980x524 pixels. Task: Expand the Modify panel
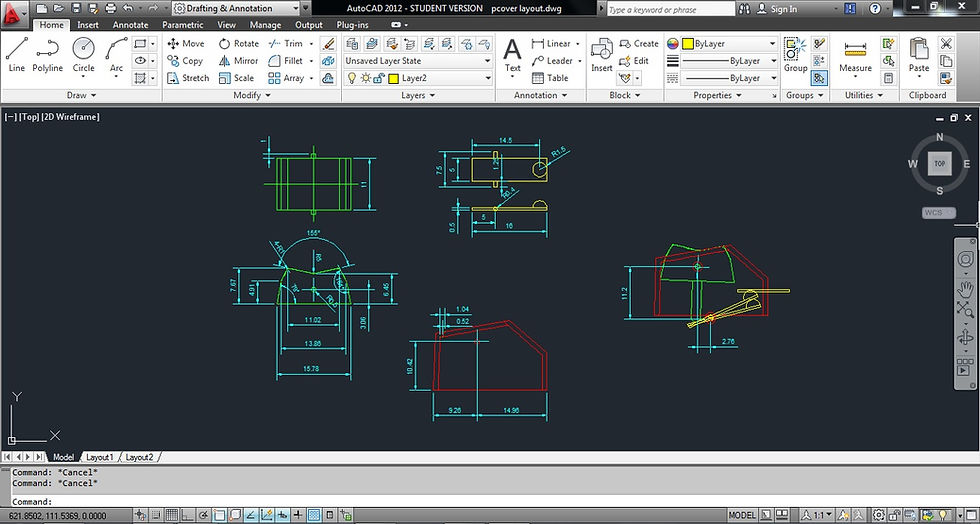pos(252,95)
